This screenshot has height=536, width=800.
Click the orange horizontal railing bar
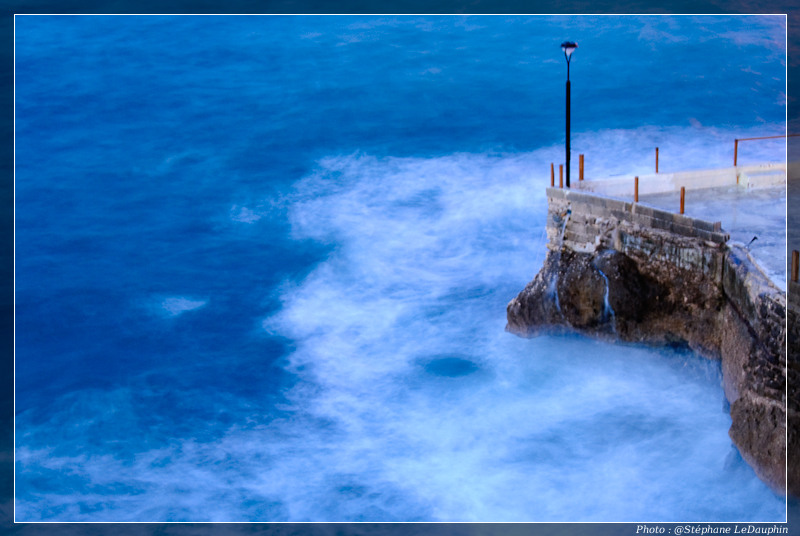[x=762, y=138]
